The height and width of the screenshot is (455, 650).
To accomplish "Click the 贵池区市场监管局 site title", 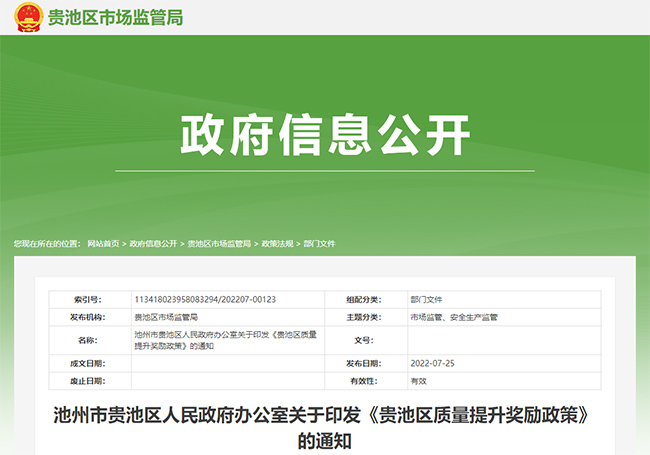I will (115, 18).
